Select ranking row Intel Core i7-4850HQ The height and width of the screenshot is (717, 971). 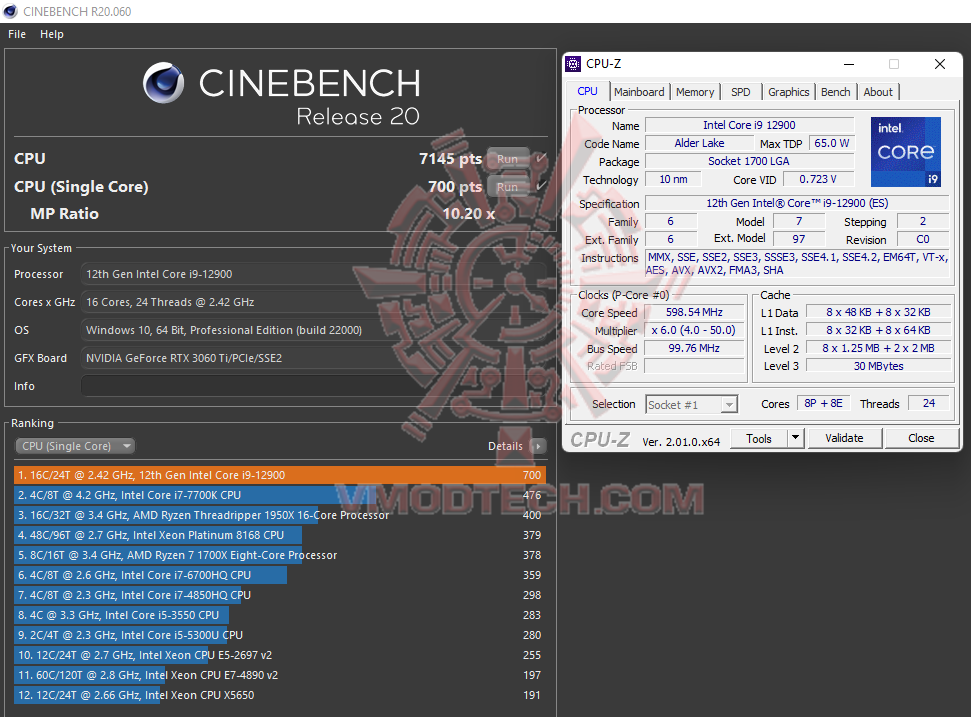(280, 595)
